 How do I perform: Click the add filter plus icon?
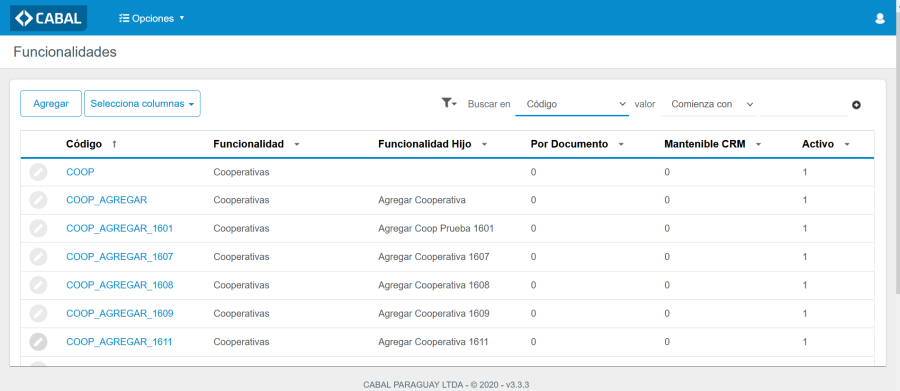pos(856,105)
